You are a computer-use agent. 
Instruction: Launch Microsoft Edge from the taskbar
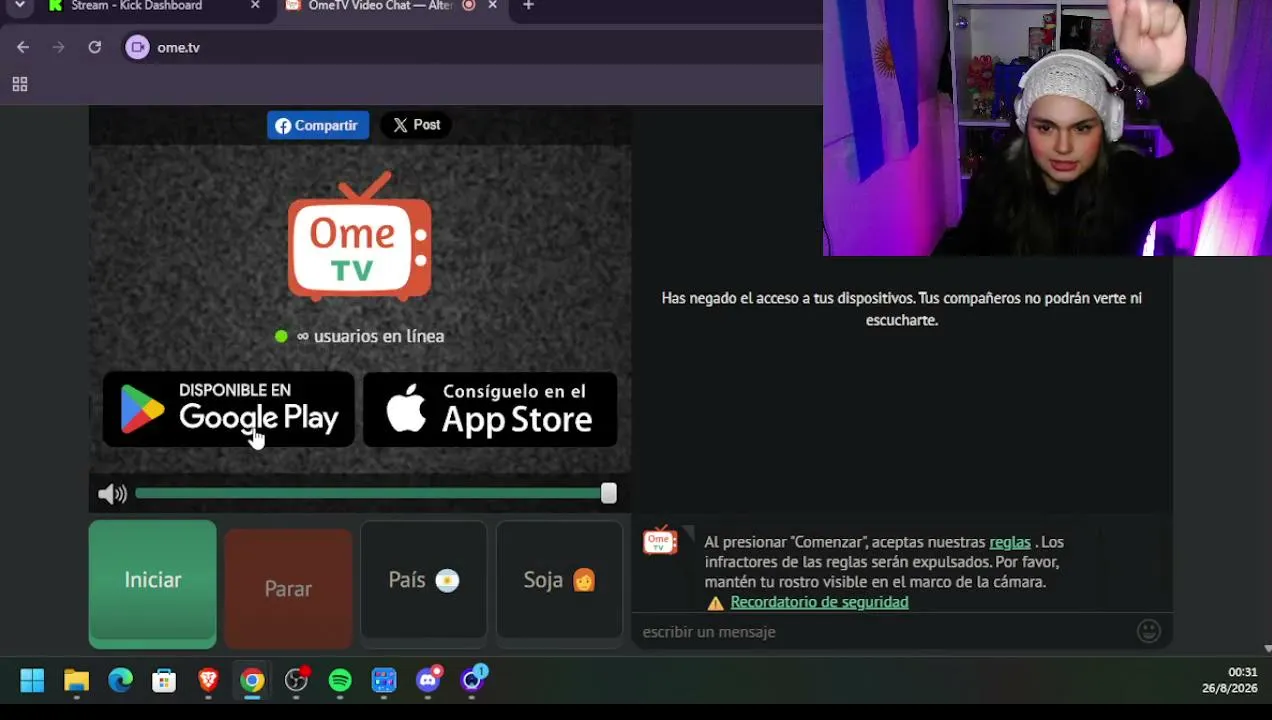[x=120, y=681]
